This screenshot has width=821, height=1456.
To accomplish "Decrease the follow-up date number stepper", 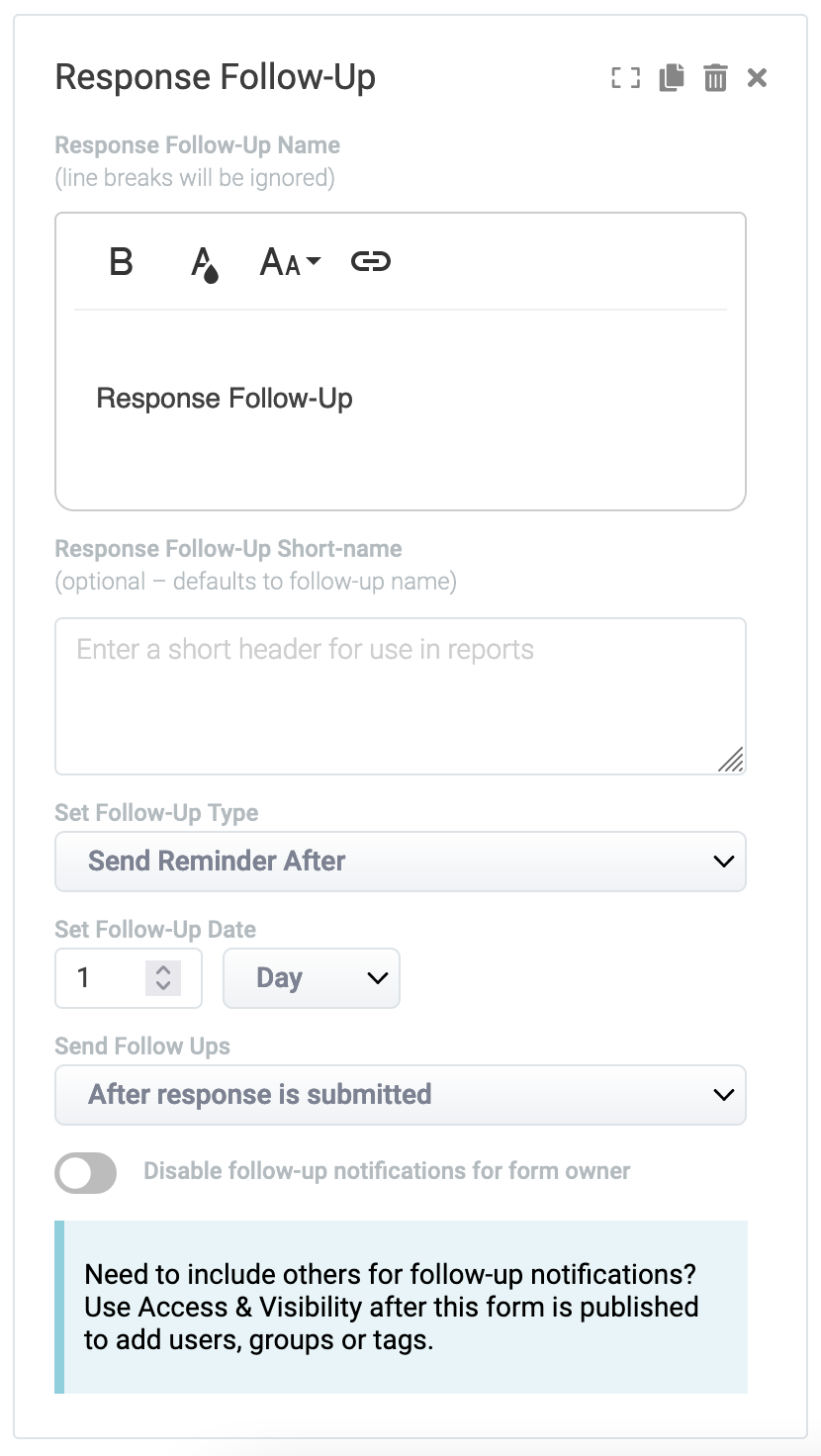I will click(163, 986).
